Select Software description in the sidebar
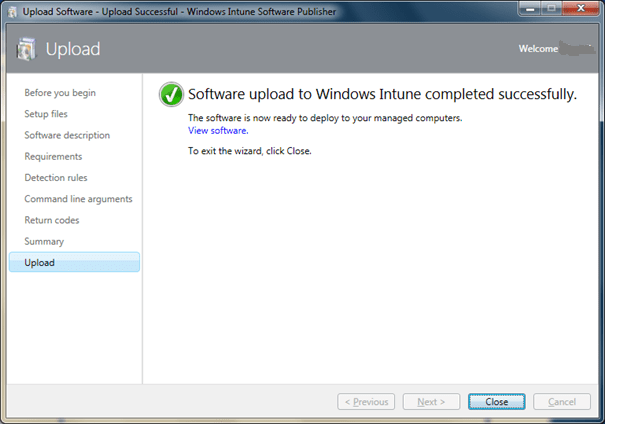 pyautogui.click(x=67, y=135)
